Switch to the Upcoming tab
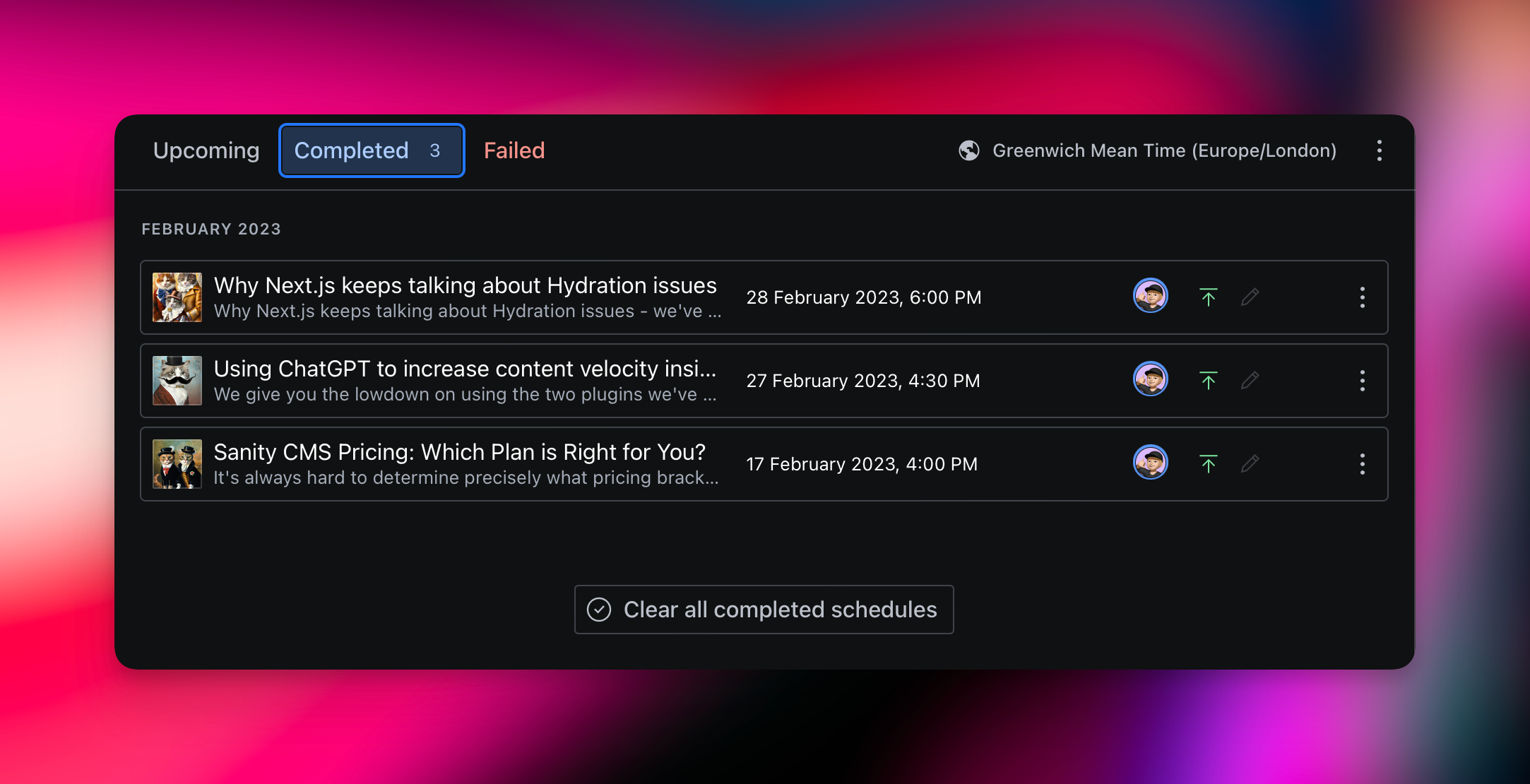Image resolution: width=1530 pixels, height=784 pixels. point(206,150)
